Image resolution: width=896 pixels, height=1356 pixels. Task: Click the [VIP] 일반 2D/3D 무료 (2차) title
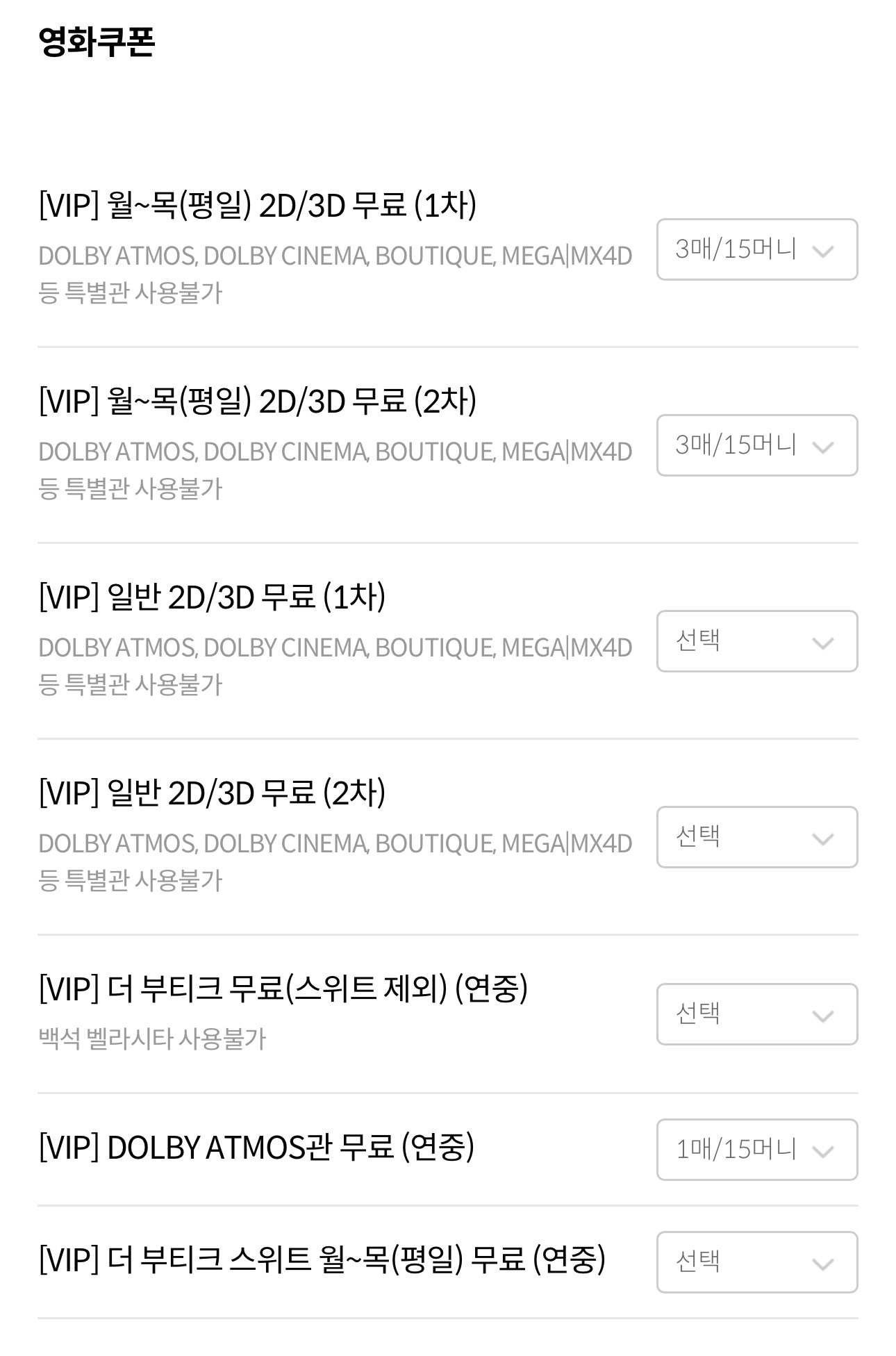(x=212, y=793)
